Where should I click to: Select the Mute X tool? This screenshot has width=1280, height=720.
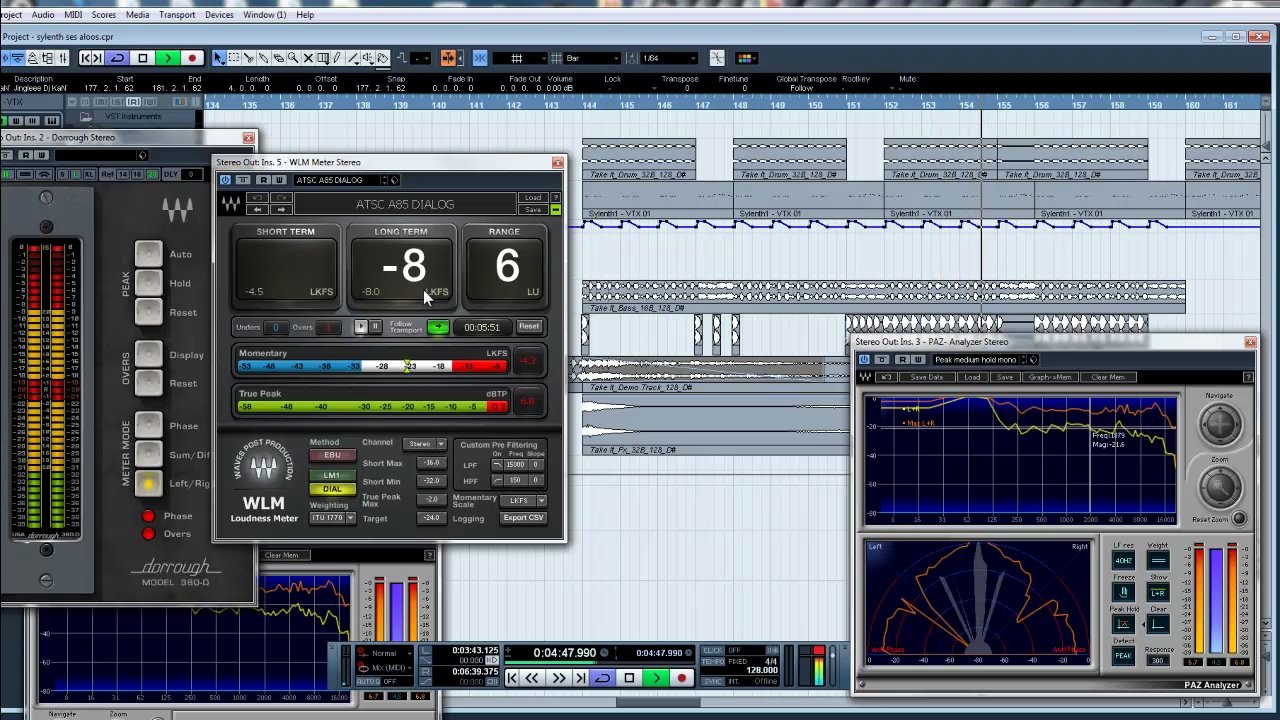308,58
